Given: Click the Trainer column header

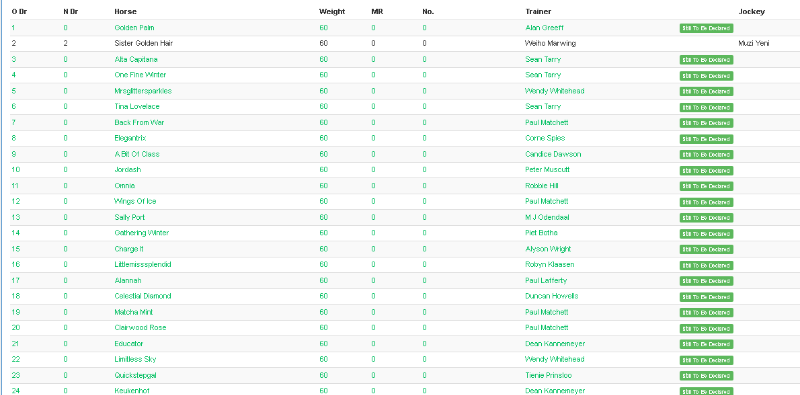Looking at the screenshot, I should coord(538,11).
